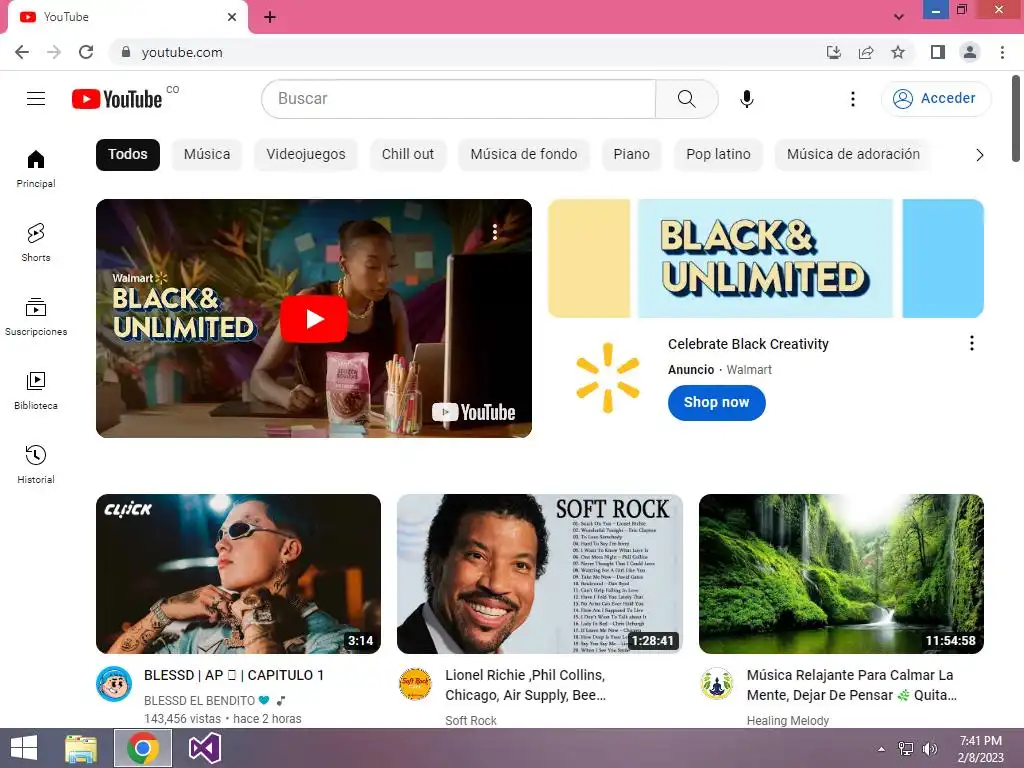Open Música Relajante Para Calmar title

[x=852, y=685]
